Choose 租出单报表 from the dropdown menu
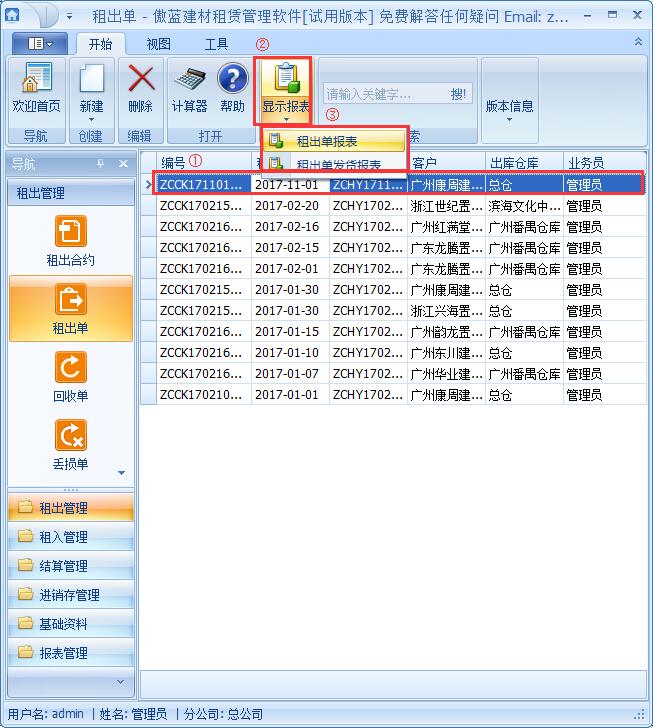The width and height of the screenshot is (653, 728). point(327,142)
